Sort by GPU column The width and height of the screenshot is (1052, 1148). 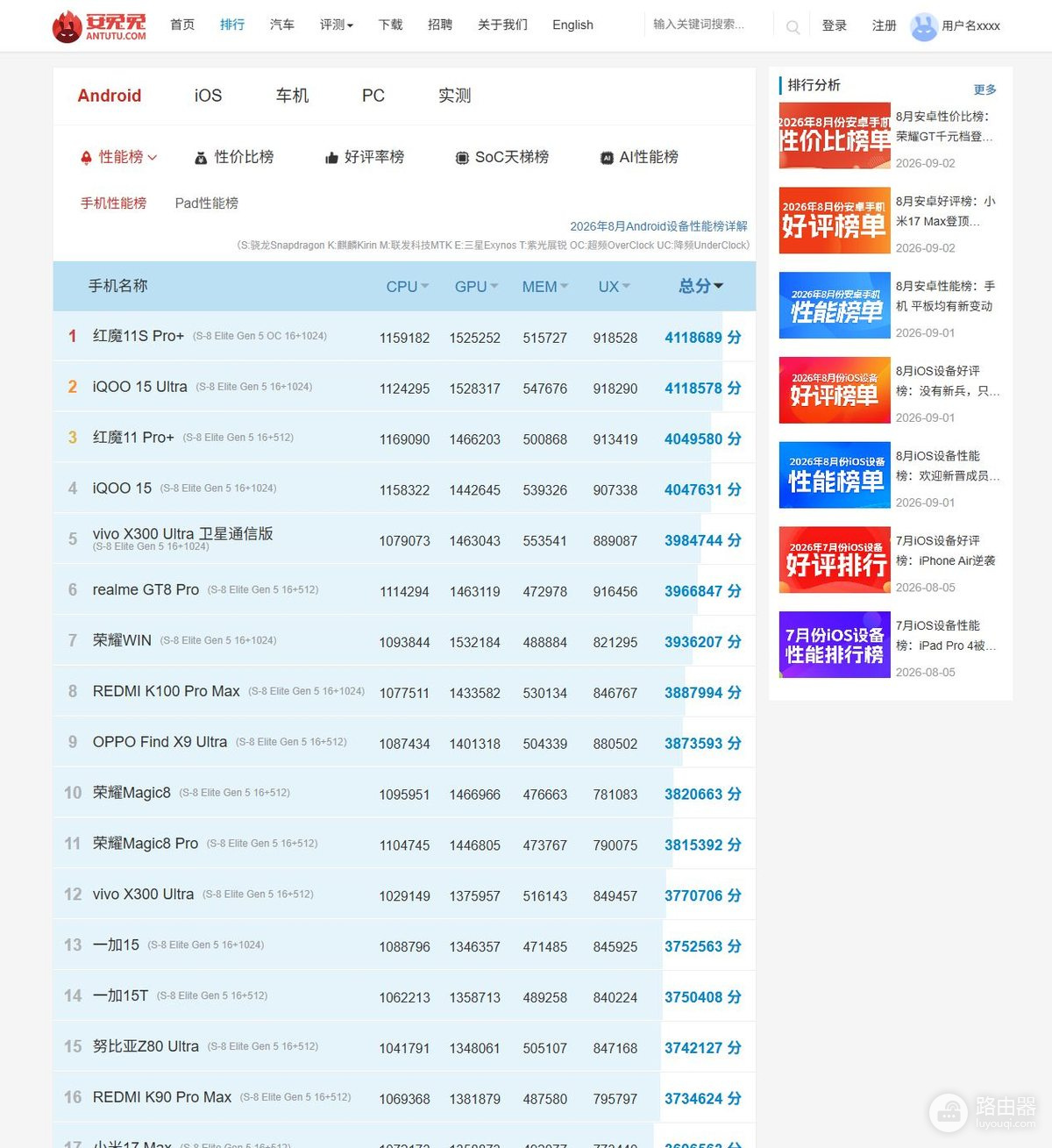pos(476,287)
